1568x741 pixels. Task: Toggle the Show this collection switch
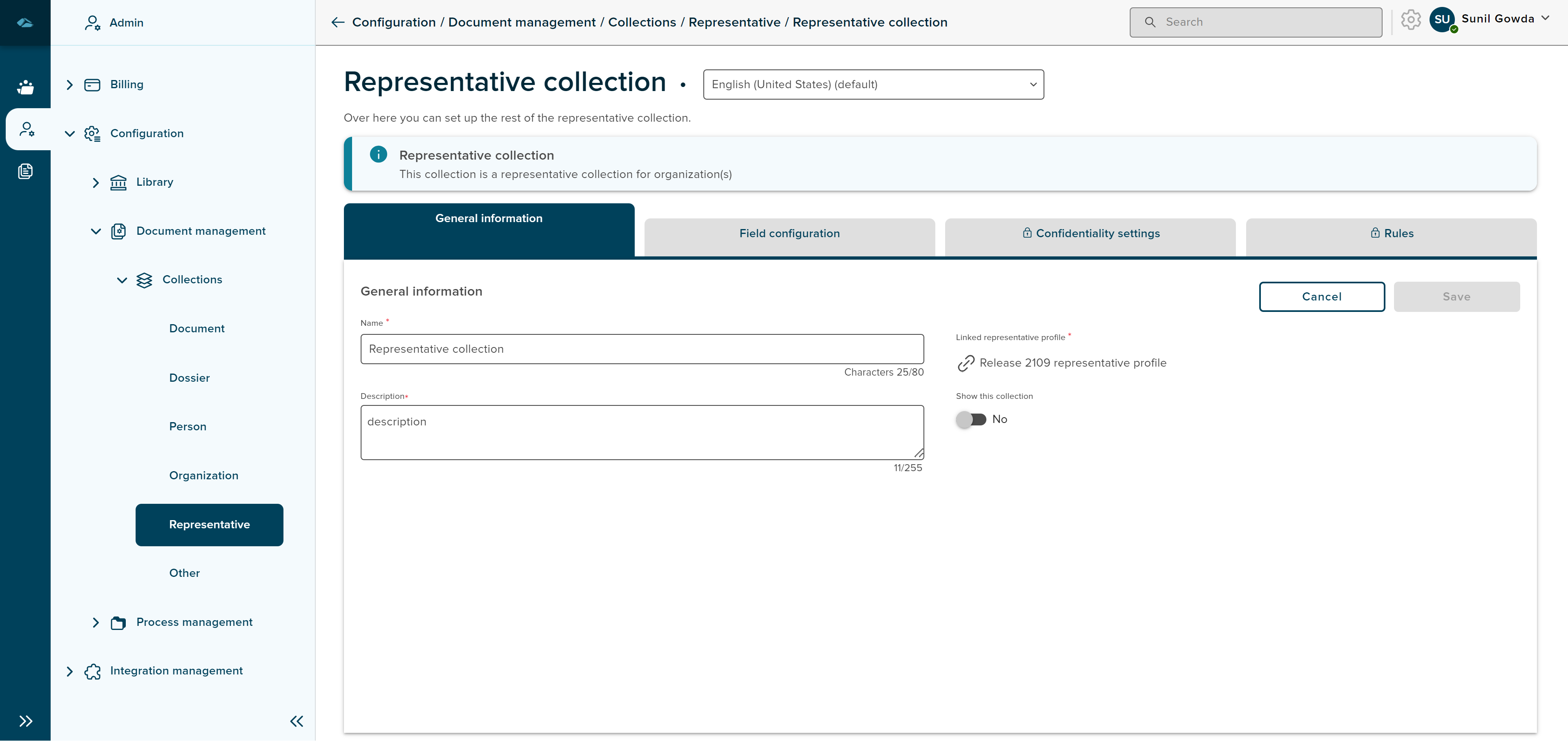[x=971, y=419]
